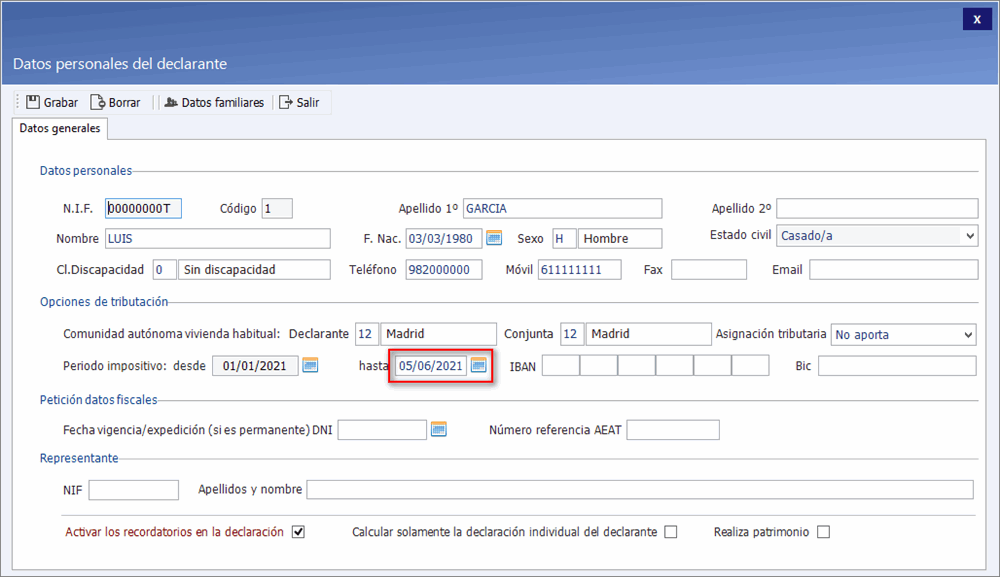Viewport: 1000px width, 577px height.
Task: Expand the Estado civil dropdown
Action: [x=968, y=236]
